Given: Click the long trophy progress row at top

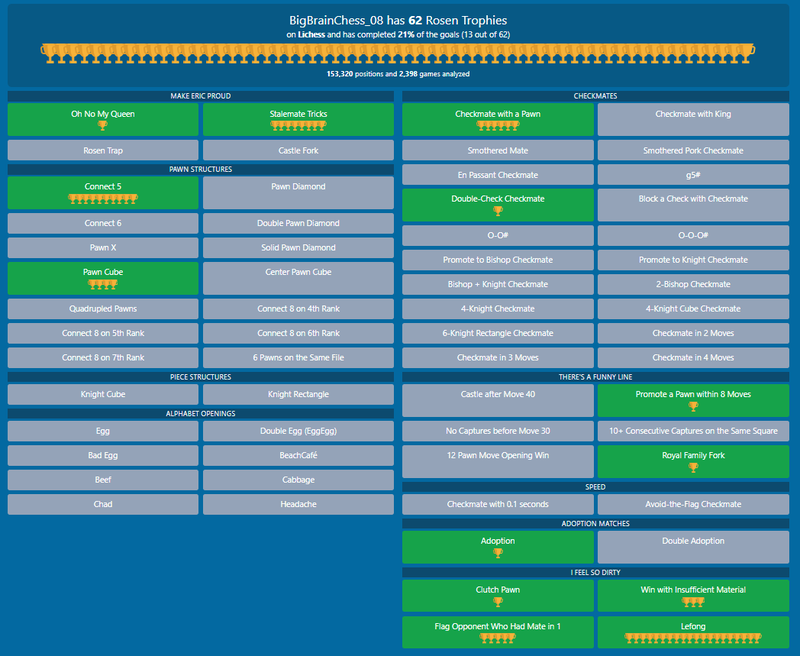Looking at the screenshot, I should pyautogui.click(x=400, y=52).
